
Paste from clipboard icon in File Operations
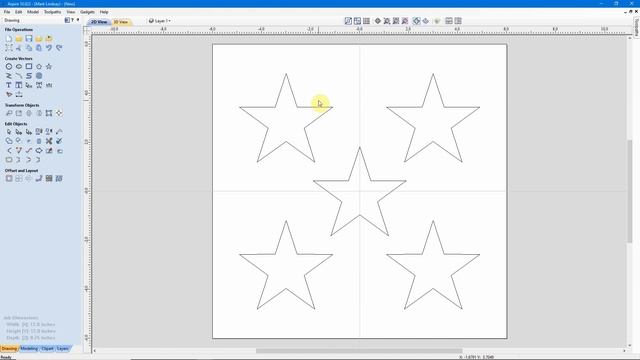39,48
